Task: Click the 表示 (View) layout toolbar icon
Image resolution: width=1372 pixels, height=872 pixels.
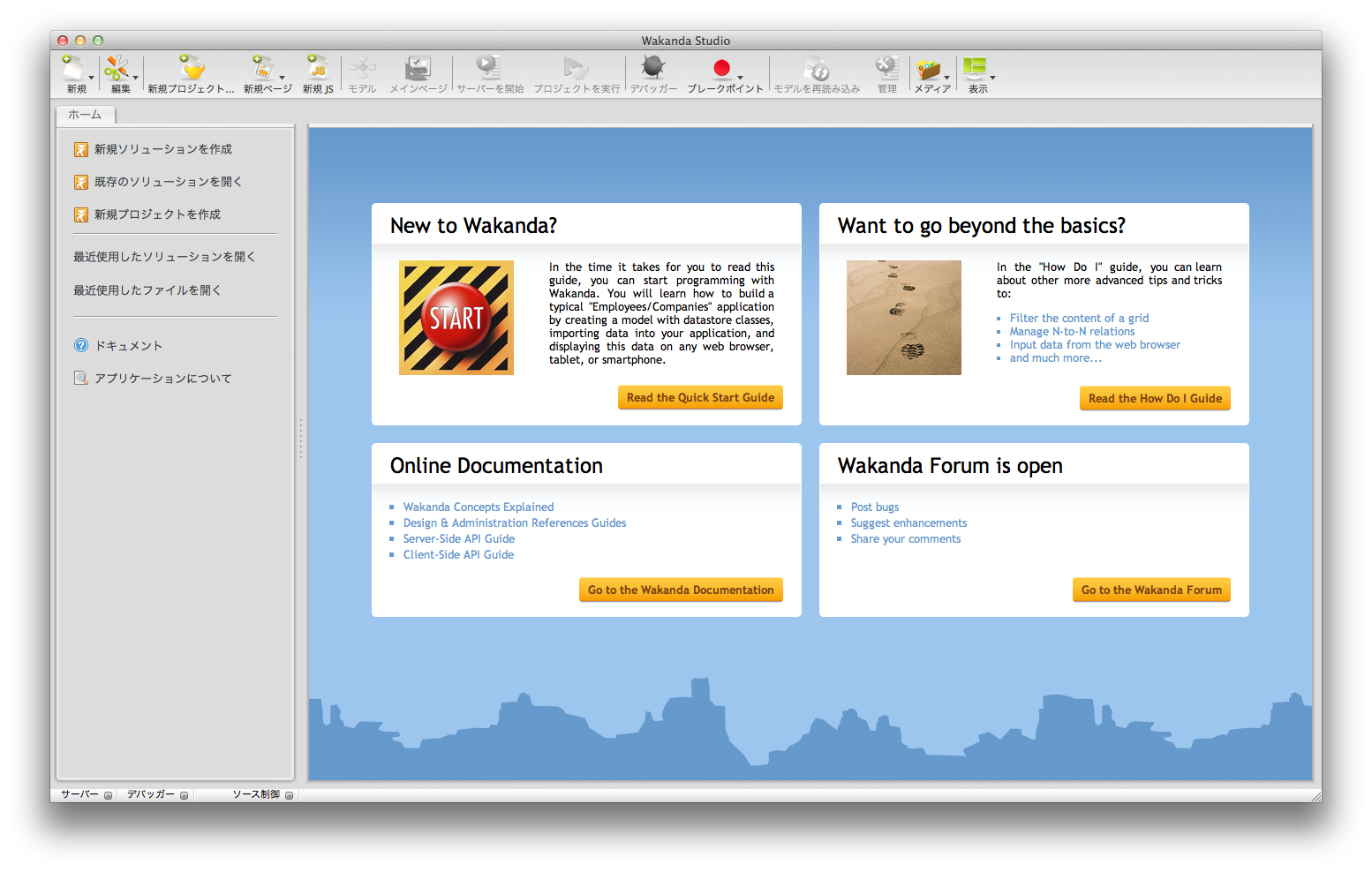Action: (x=975, y=69)
